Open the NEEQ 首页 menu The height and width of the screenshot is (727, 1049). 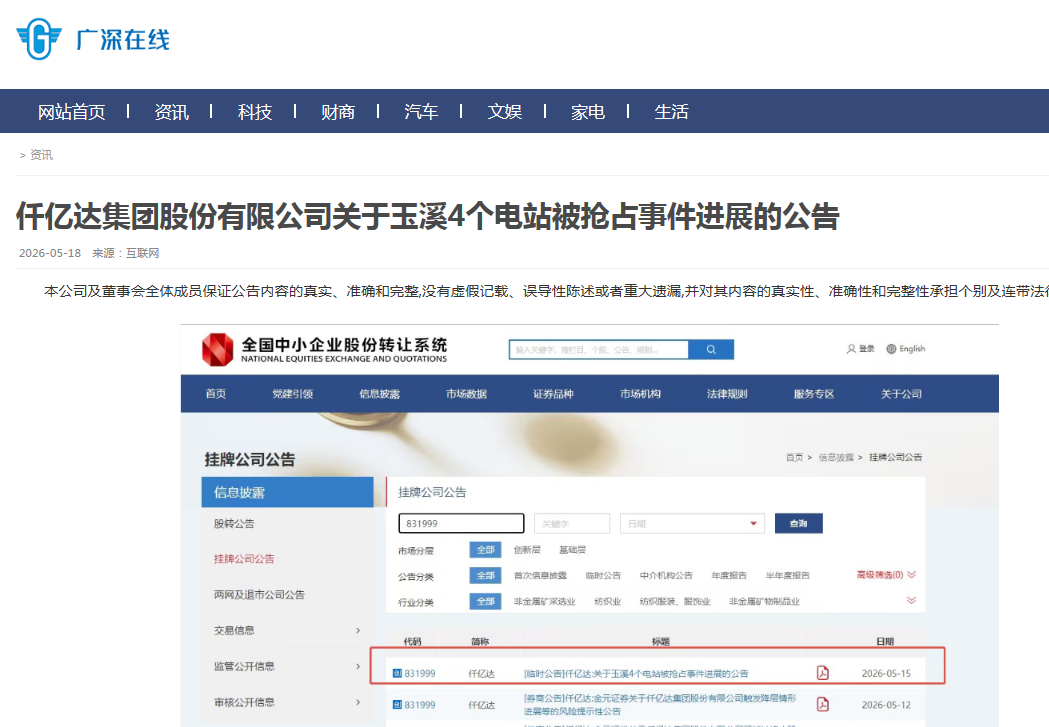pyautogui.click(x=215, y=394)
